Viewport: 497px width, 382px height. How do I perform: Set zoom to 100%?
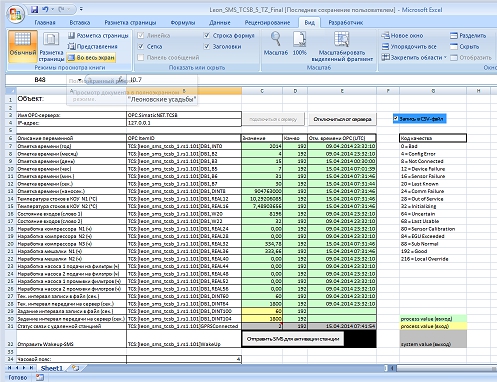coord(299,44)
